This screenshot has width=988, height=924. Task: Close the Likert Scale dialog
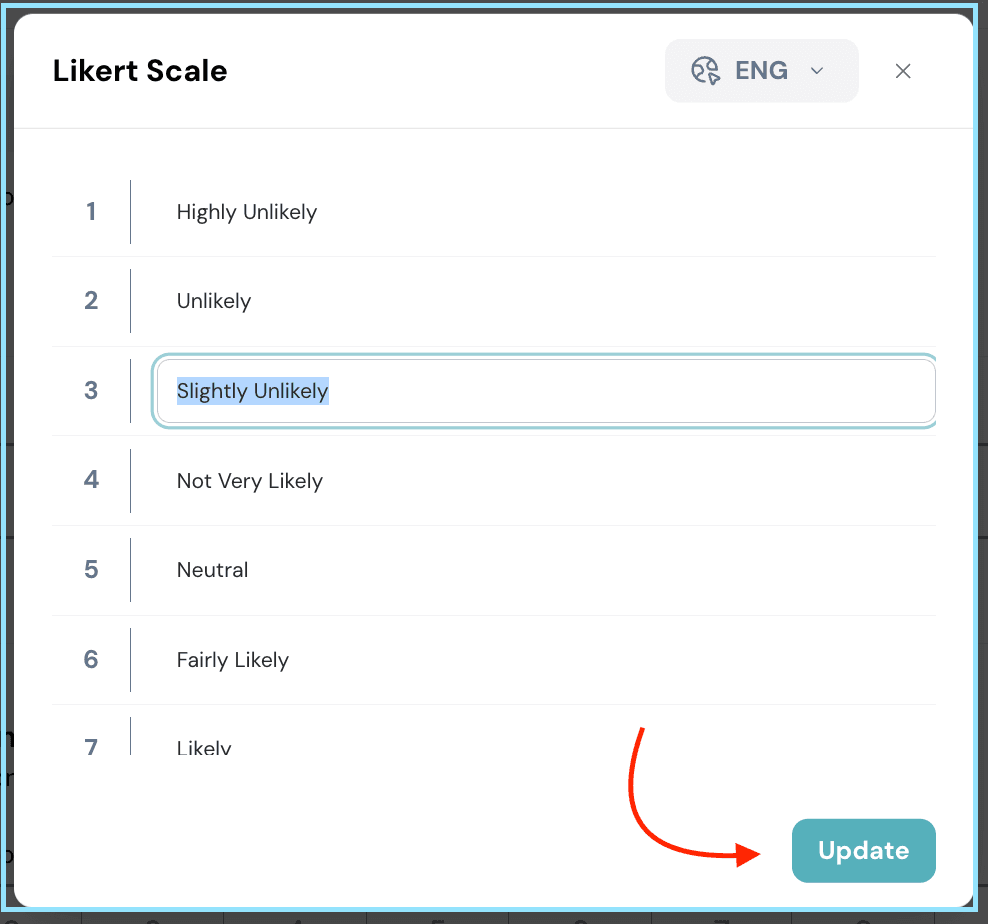coord(903,71)
